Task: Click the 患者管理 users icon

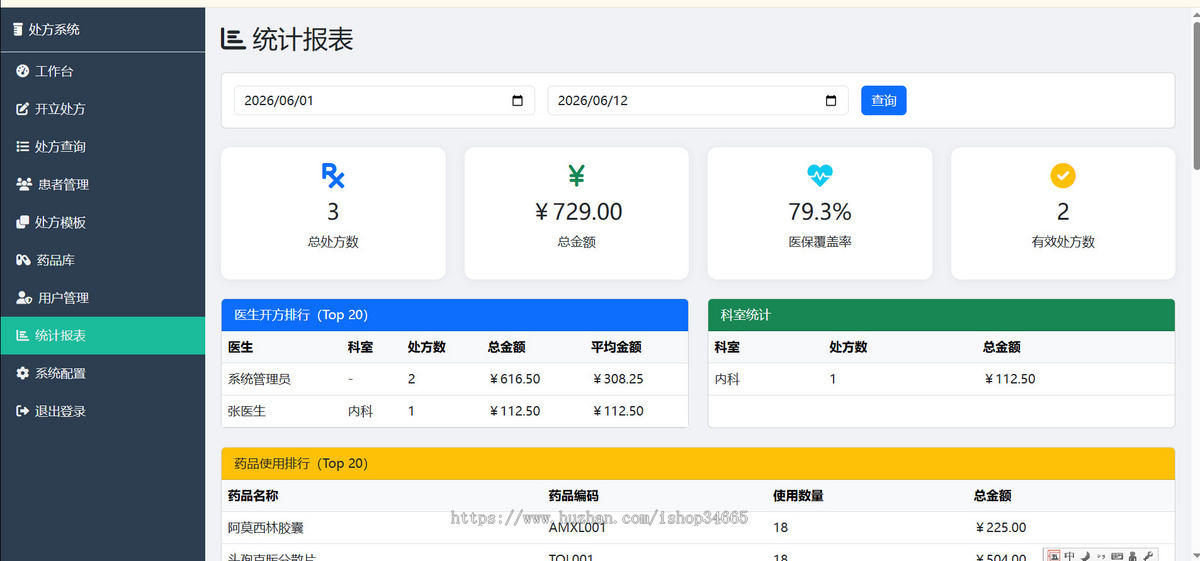Action: click(x=25, y=184)
